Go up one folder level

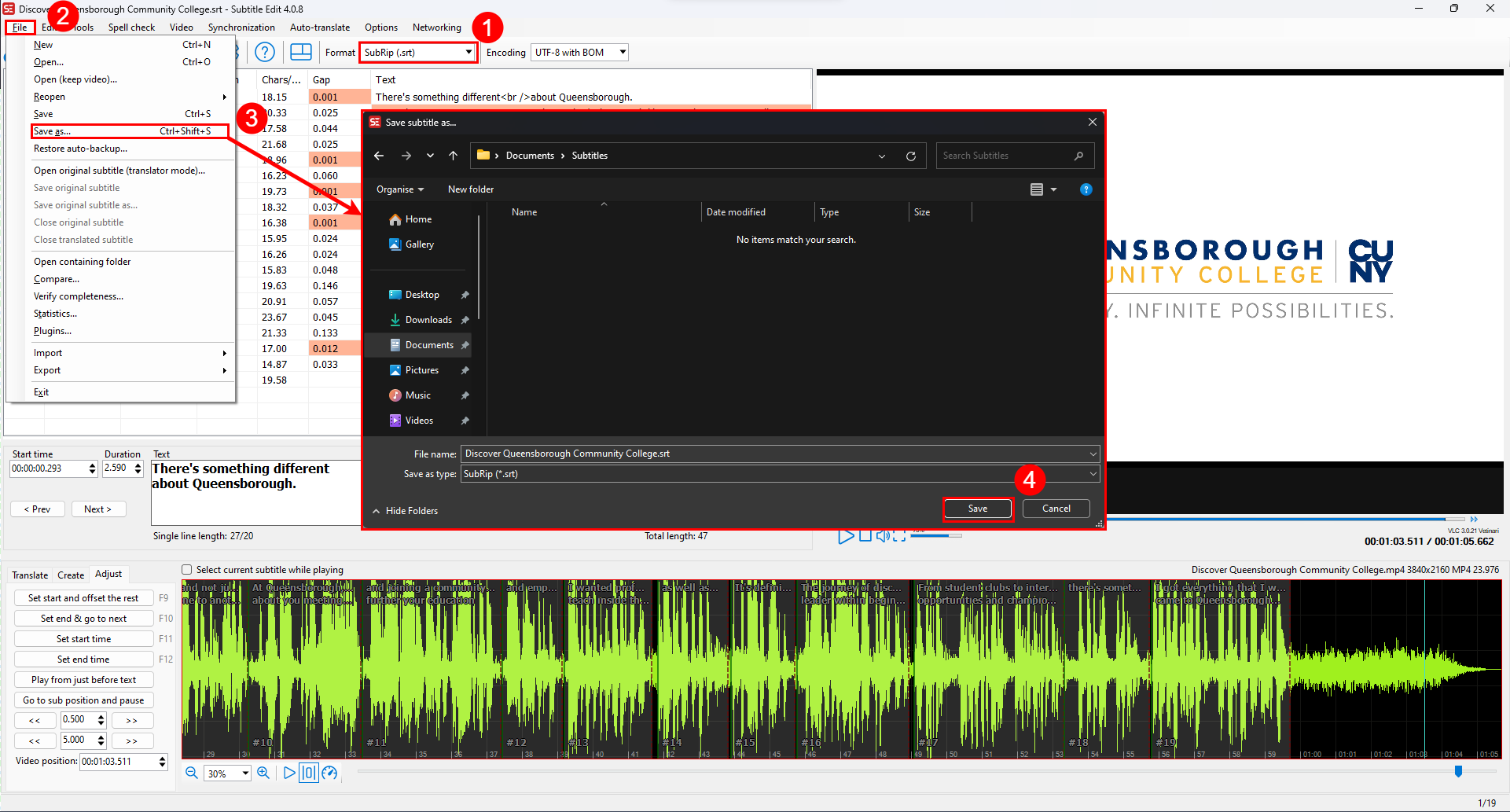[454, 156]
